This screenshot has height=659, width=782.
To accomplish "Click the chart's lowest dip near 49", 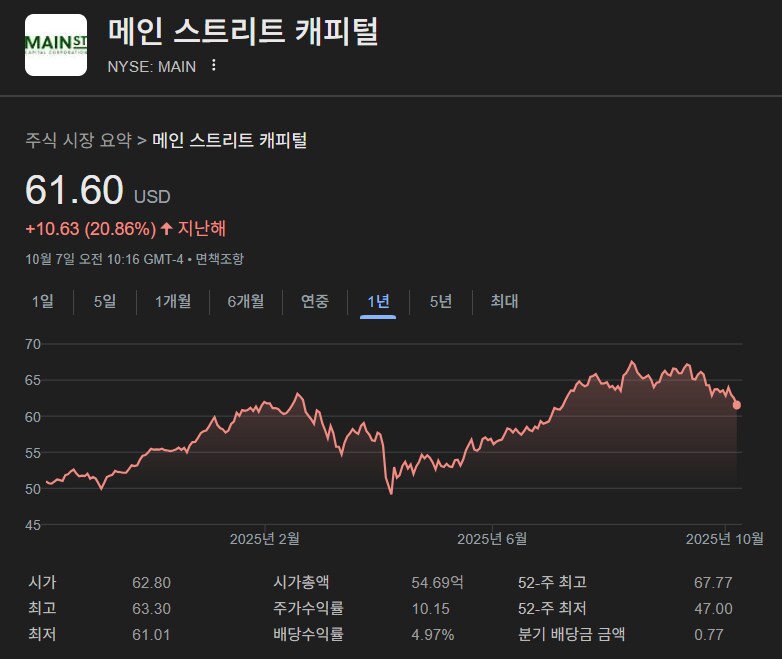I will 391,493.
